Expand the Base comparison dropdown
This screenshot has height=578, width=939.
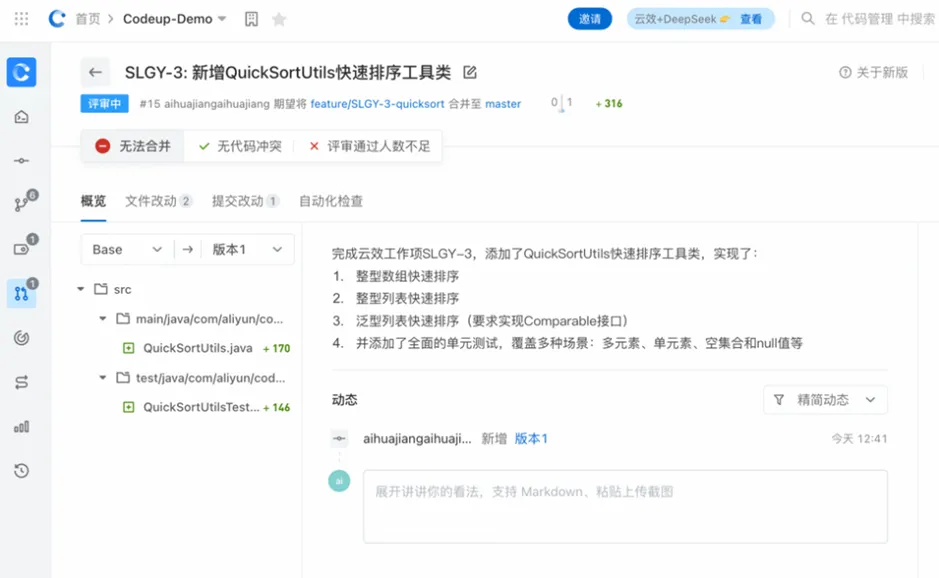[x=126, y=249]
